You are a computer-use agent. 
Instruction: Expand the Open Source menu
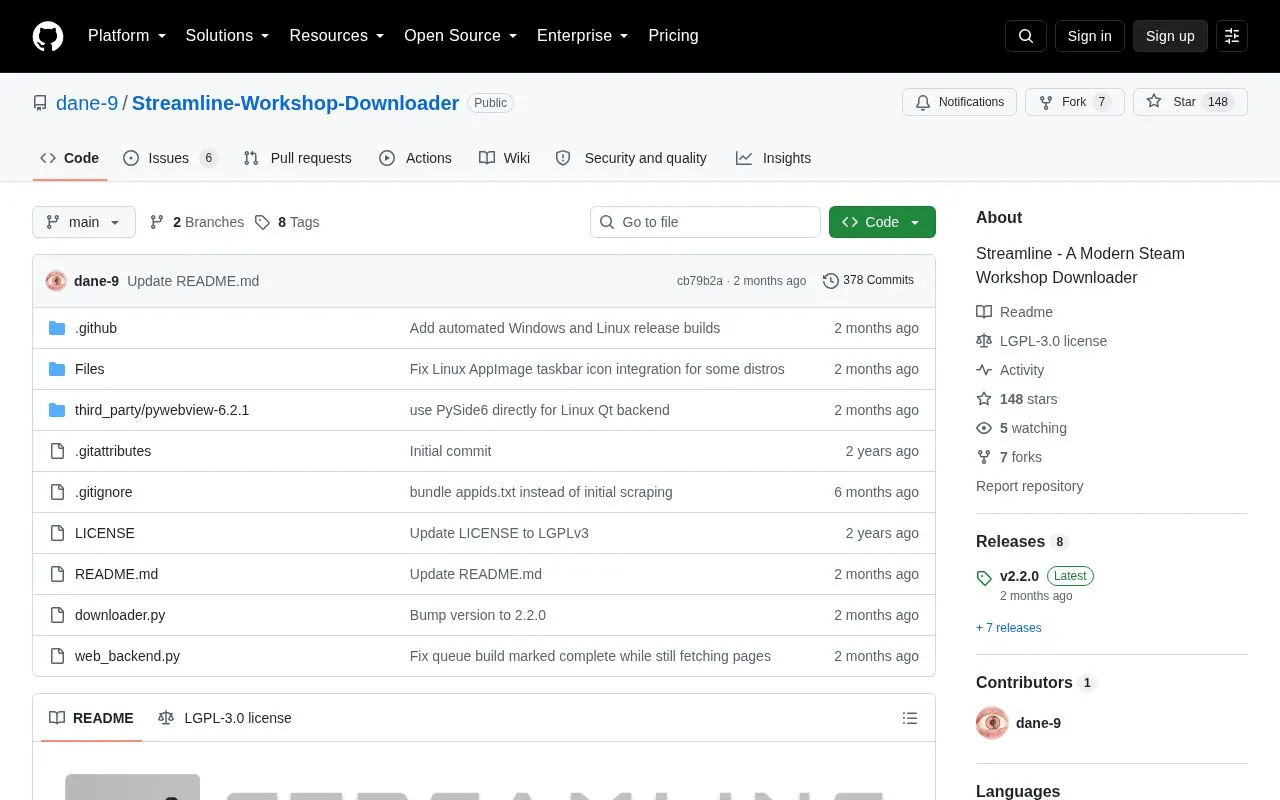[x=461, y=36]
